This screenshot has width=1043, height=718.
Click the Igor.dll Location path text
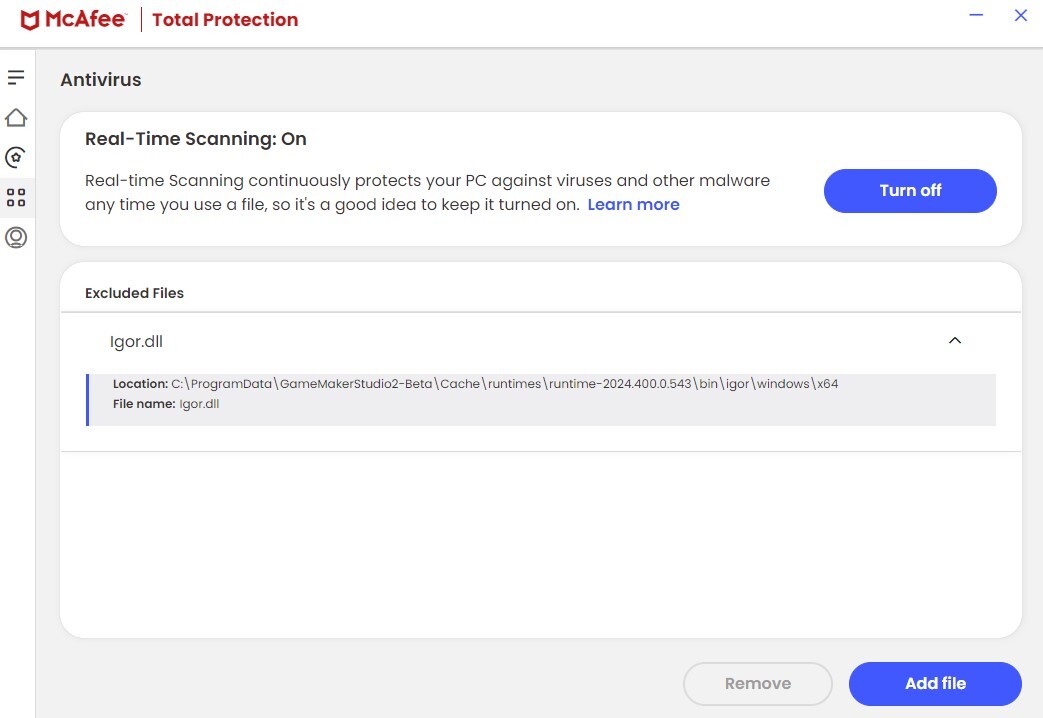click(x=505, y=384)
